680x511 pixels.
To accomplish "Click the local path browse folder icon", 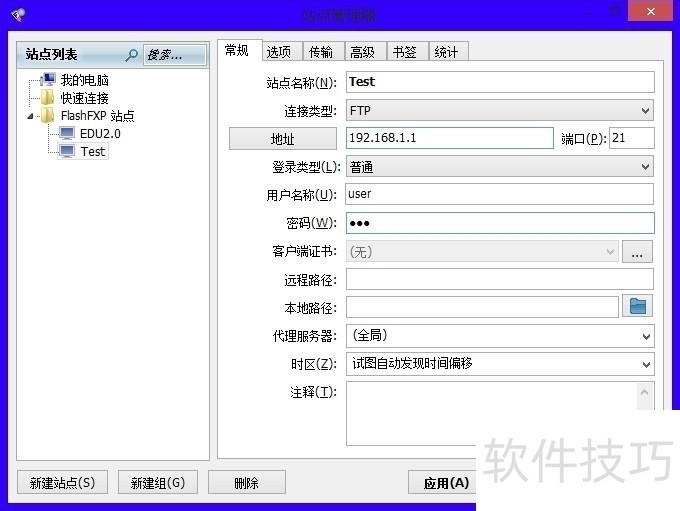I will pos(637,307).
